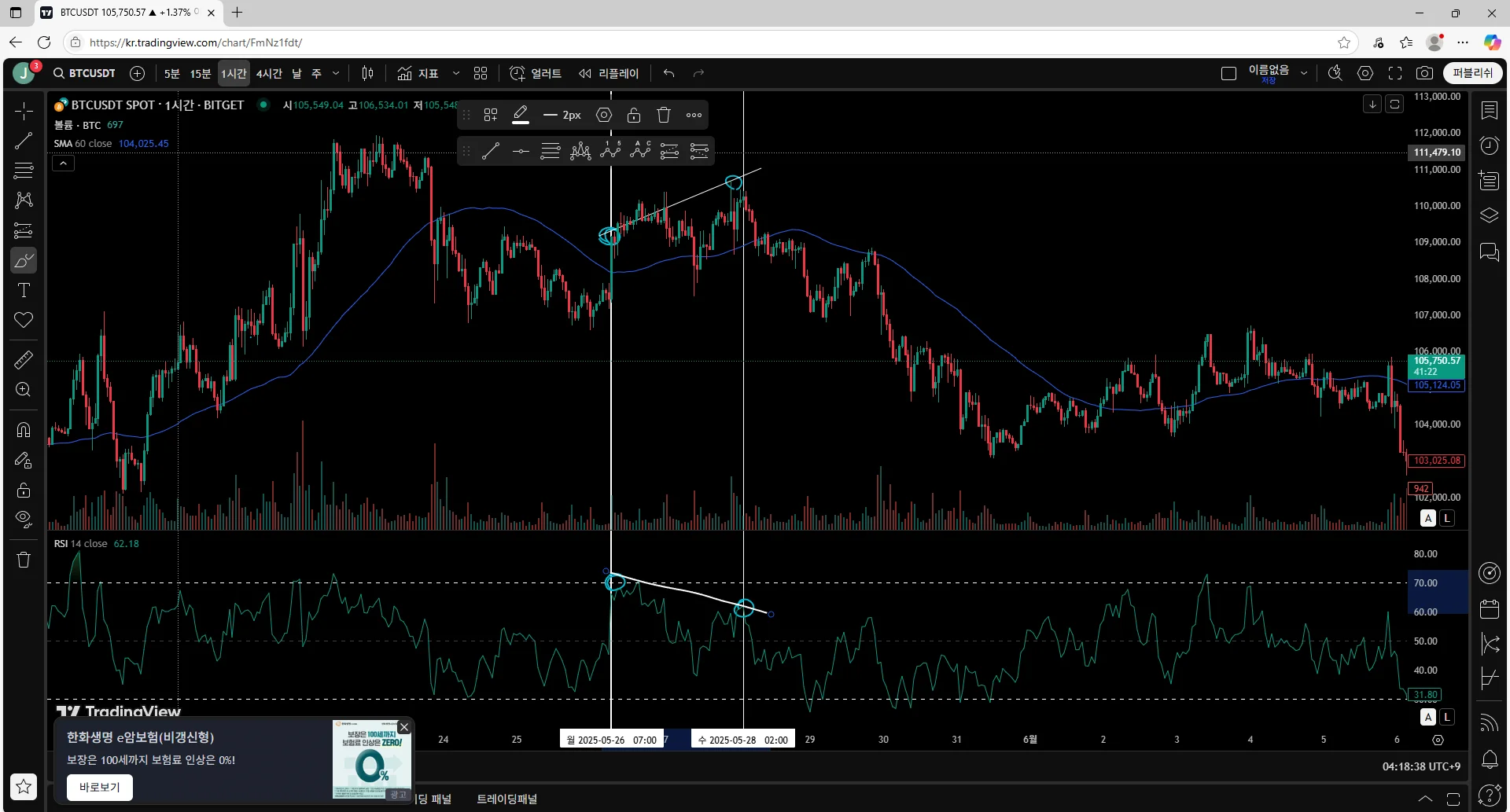Click the 바로보기 ad button

pos(100,787)
